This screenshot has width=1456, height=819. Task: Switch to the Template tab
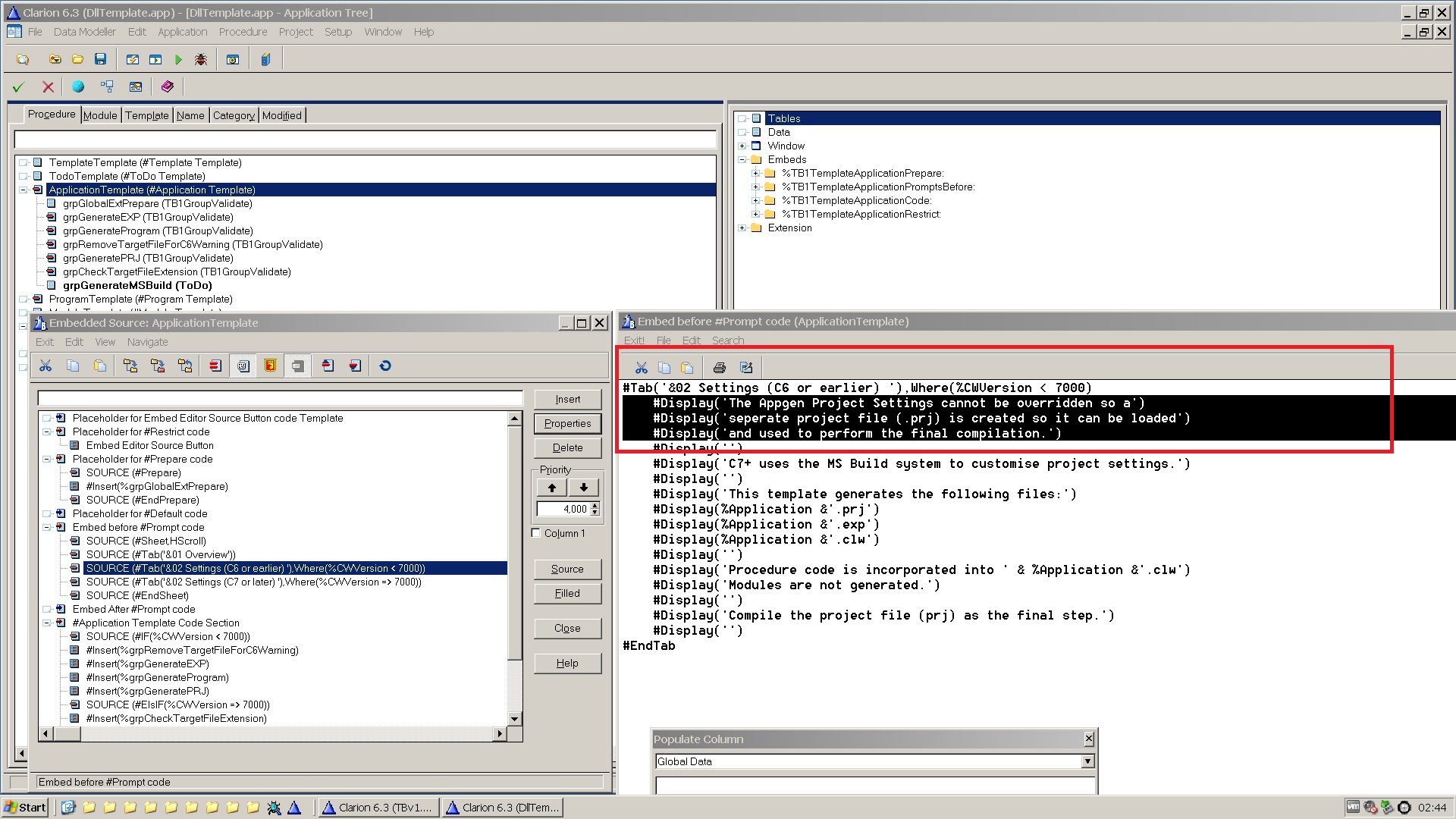click(x=146, y=115)
